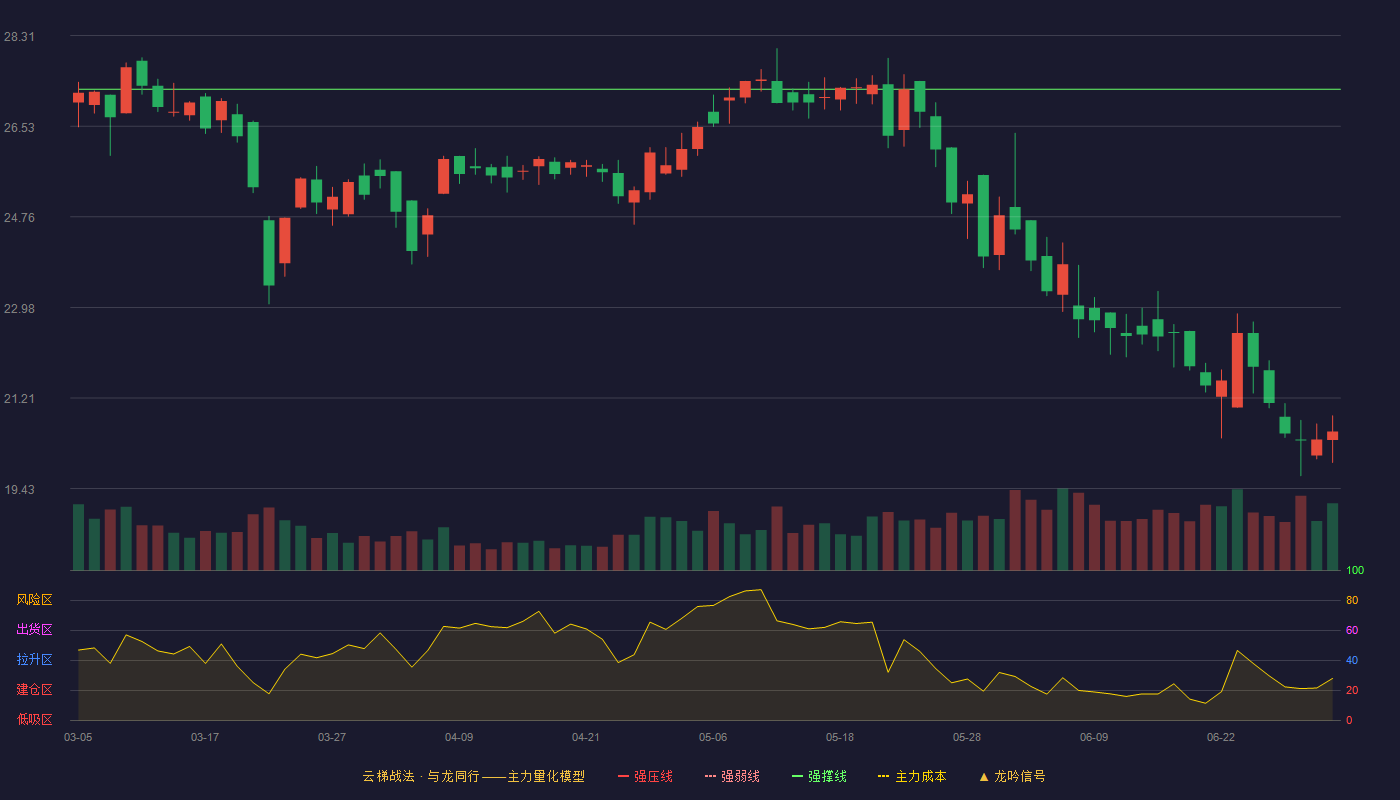The height and width of the screenshot is (800, 1400).
Task: Click the 80 indicator scale value
Action: click(1352, 600)
